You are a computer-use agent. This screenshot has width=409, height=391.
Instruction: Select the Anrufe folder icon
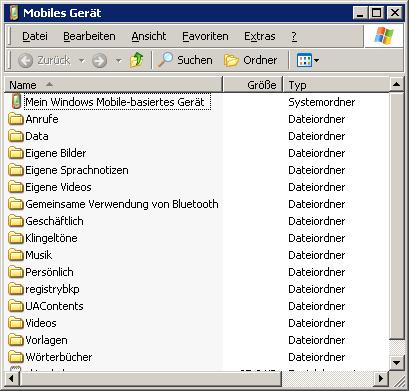[x=16, y=119]
